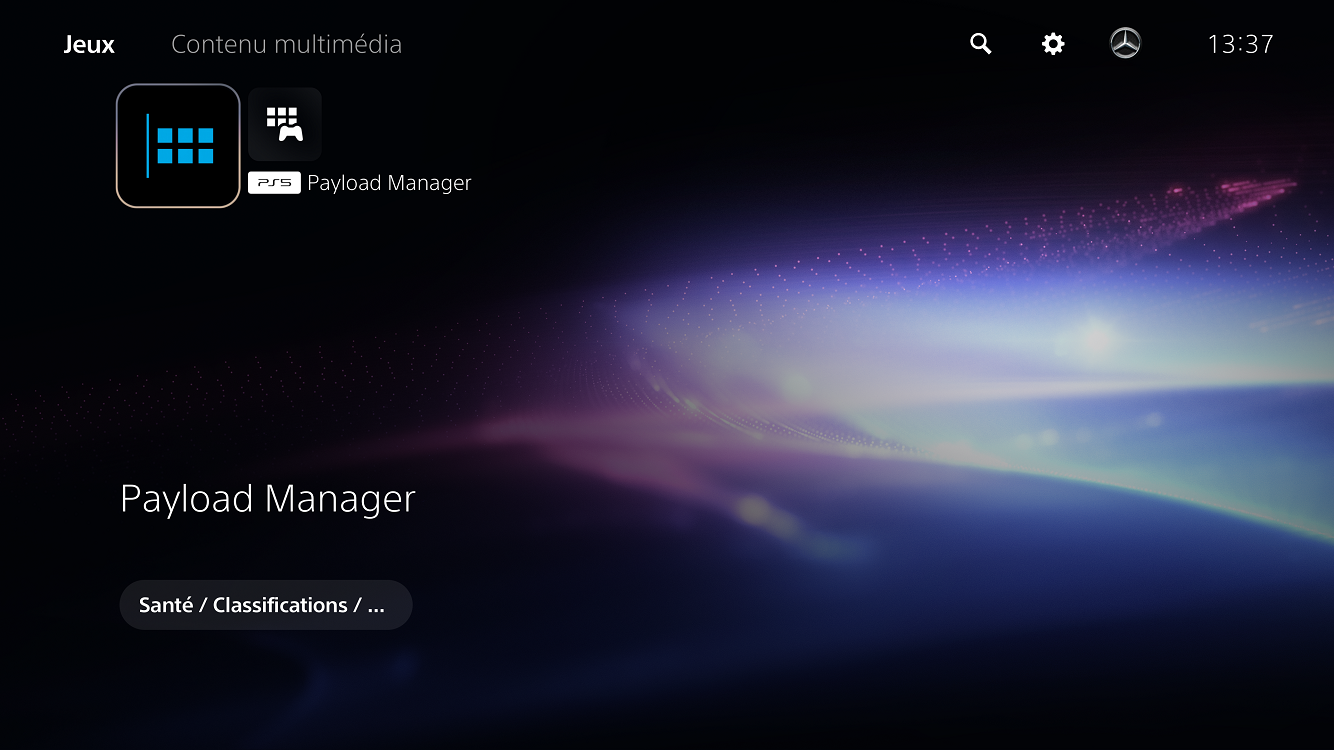Open the user profile avatar
Image resolution: width=1334 pixels, height=750 pixels.
click(x=1125, y=43)
